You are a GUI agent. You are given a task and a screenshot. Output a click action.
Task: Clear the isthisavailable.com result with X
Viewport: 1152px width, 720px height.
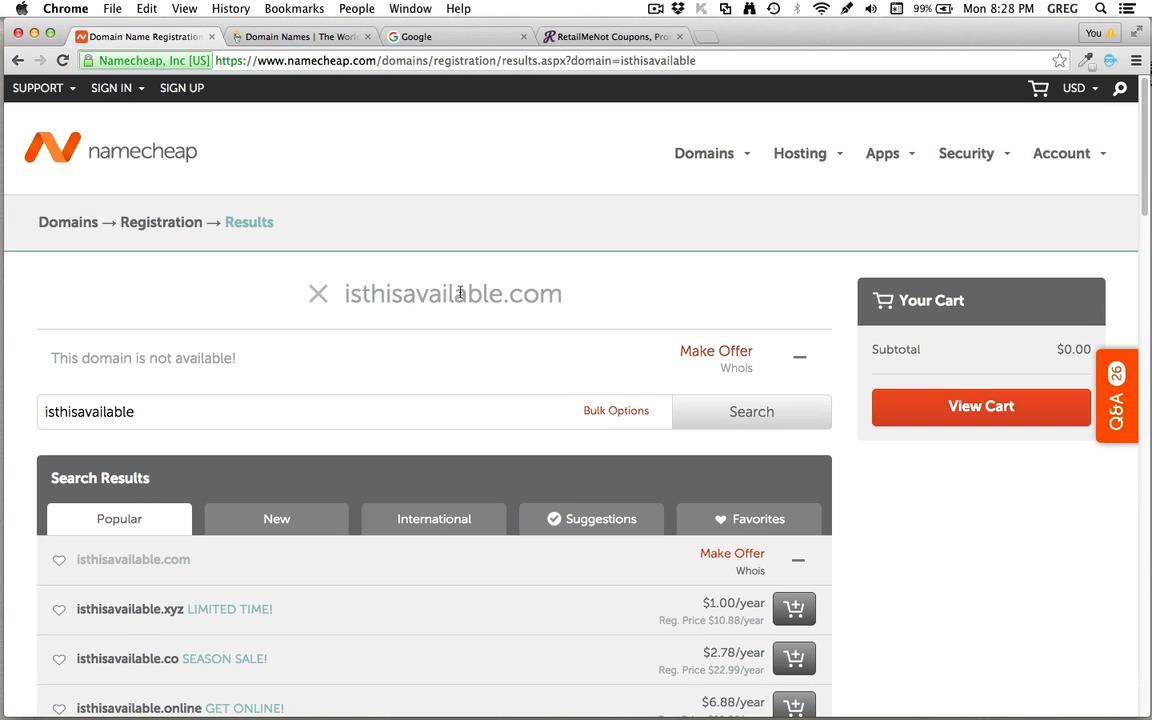tap(318, 294)
